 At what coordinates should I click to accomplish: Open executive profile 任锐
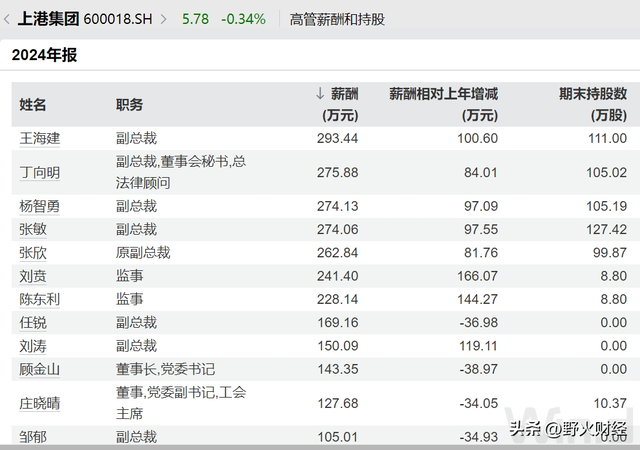pyautogui.click(x=33, y=323)
